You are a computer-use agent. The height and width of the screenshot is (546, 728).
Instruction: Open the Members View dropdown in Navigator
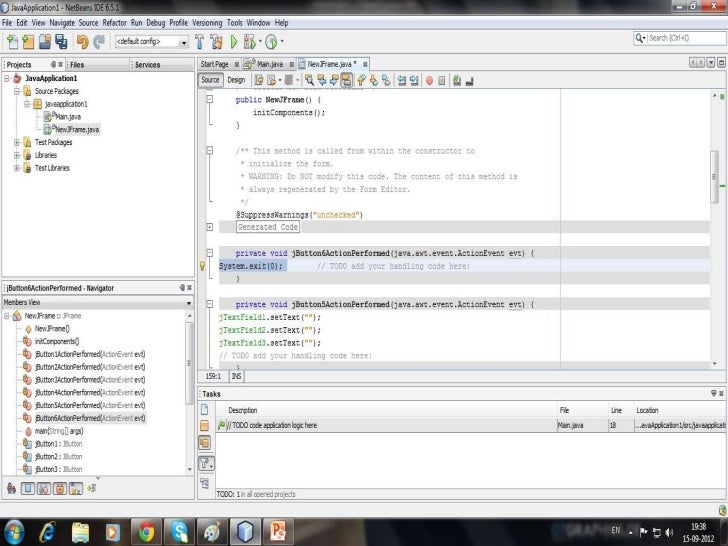189,302
